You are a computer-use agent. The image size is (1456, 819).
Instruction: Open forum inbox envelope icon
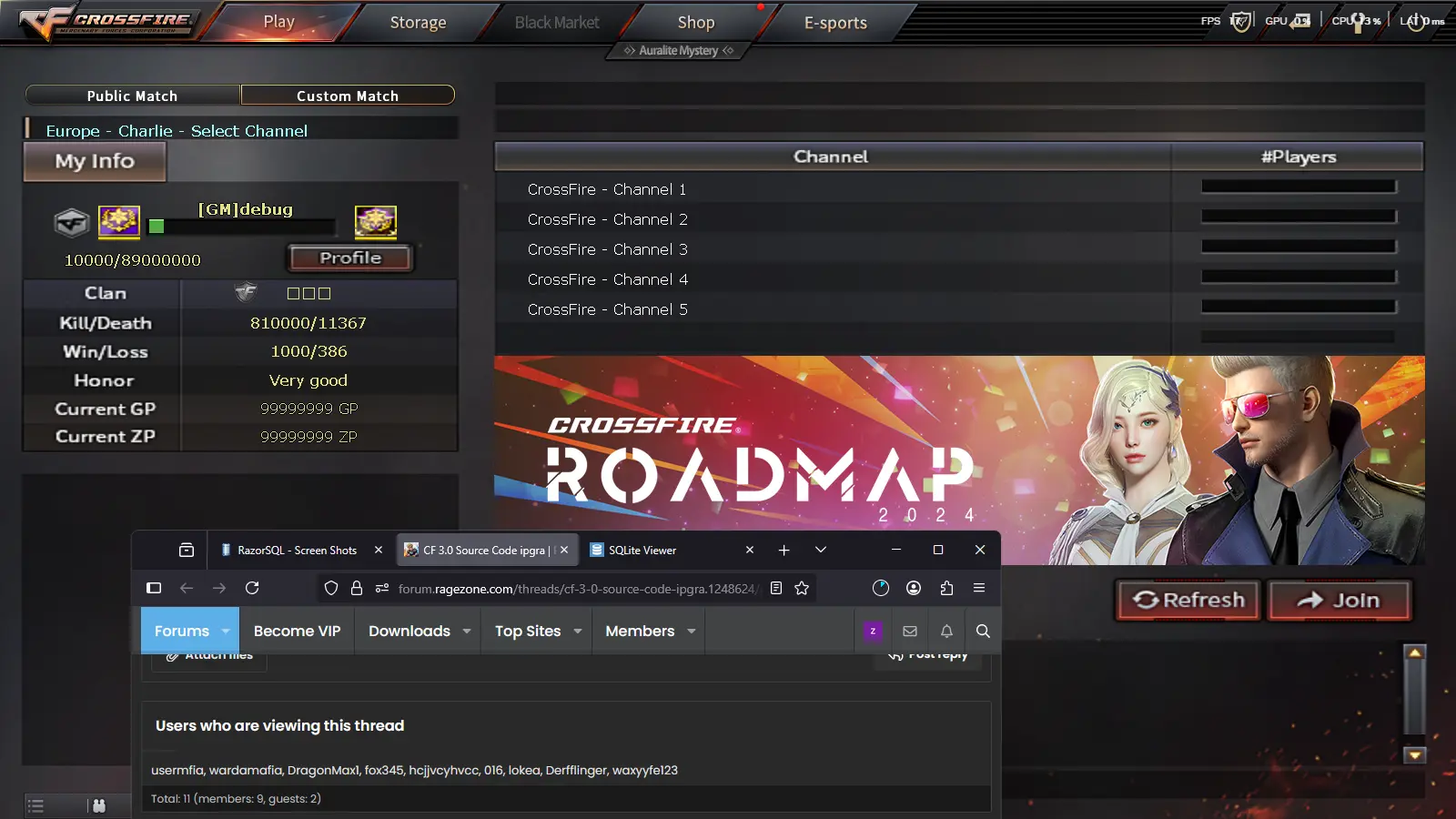pos(910,631)
